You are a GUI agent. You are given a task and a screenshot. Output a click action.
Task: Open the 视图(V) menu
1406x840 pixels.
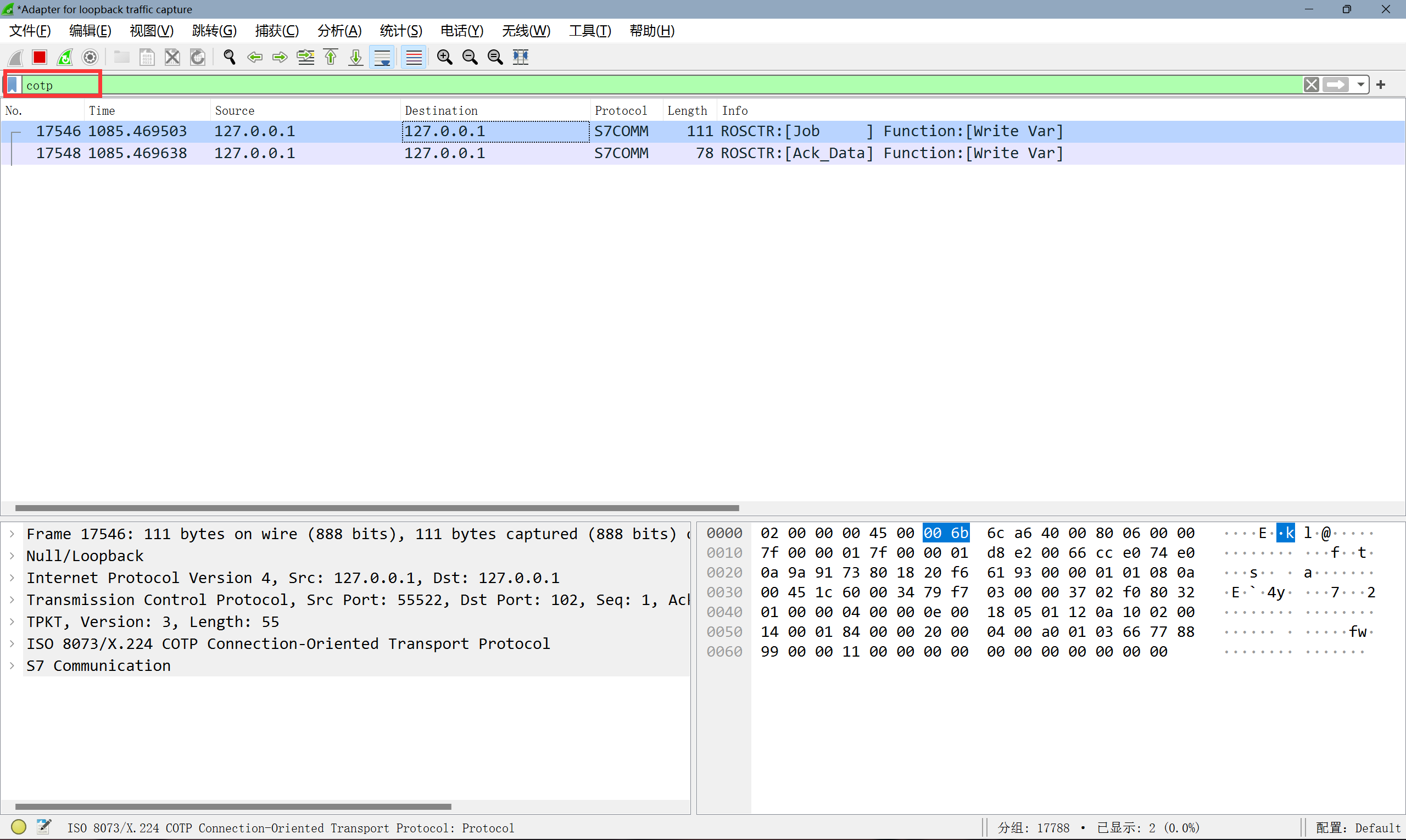pos(152,31)
